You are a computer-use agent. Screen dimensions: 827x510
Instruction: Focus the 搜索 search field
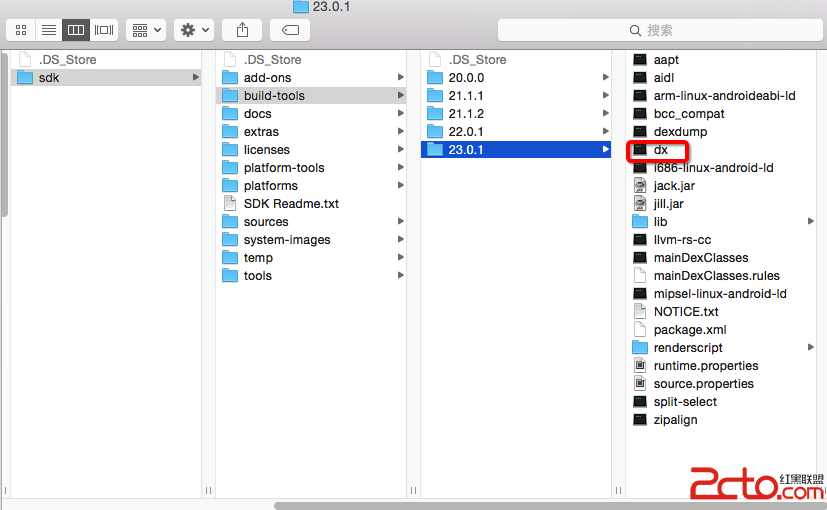coord(660,30)
